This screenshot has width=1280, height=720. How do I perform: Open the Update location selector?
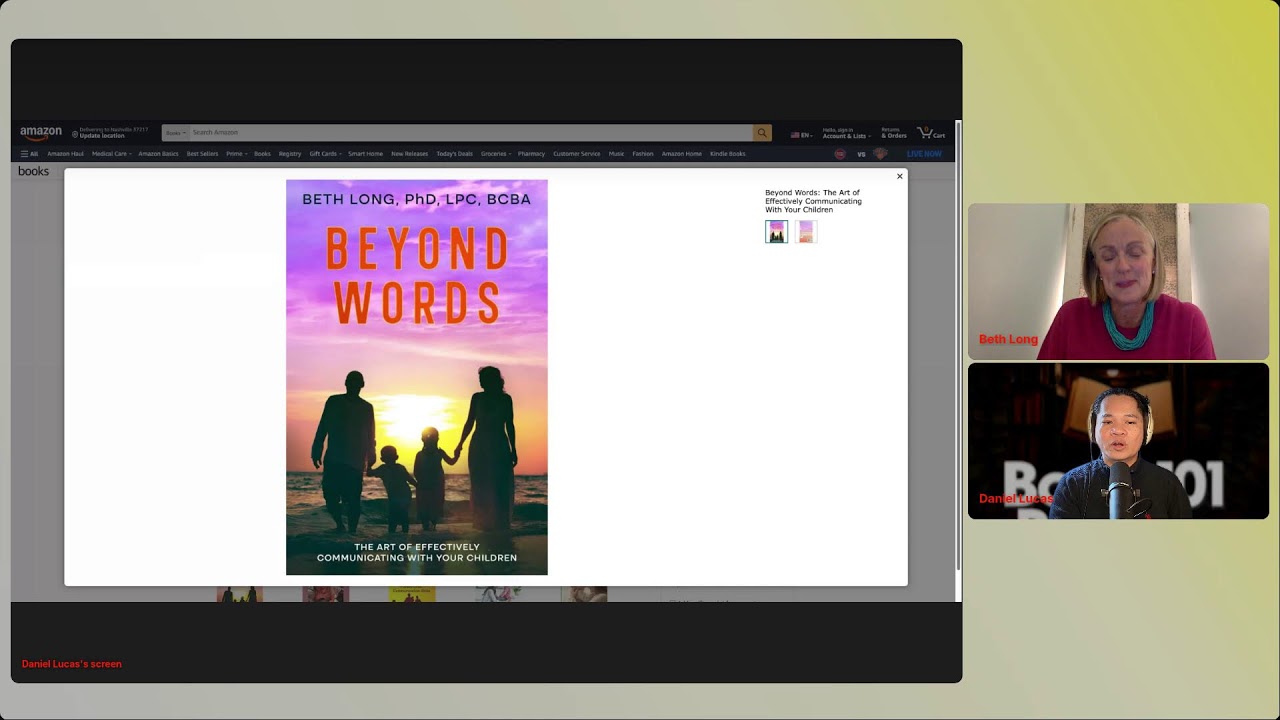pyautogui.click(x=110, y=133)
